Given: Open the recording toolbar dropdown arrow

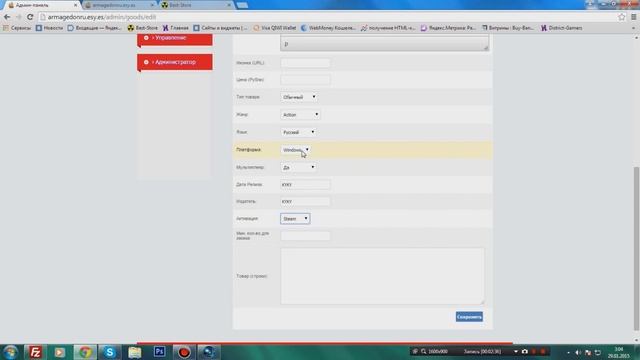Looking at the screenshot, I should pyautogui.click(x=516, y=351).
